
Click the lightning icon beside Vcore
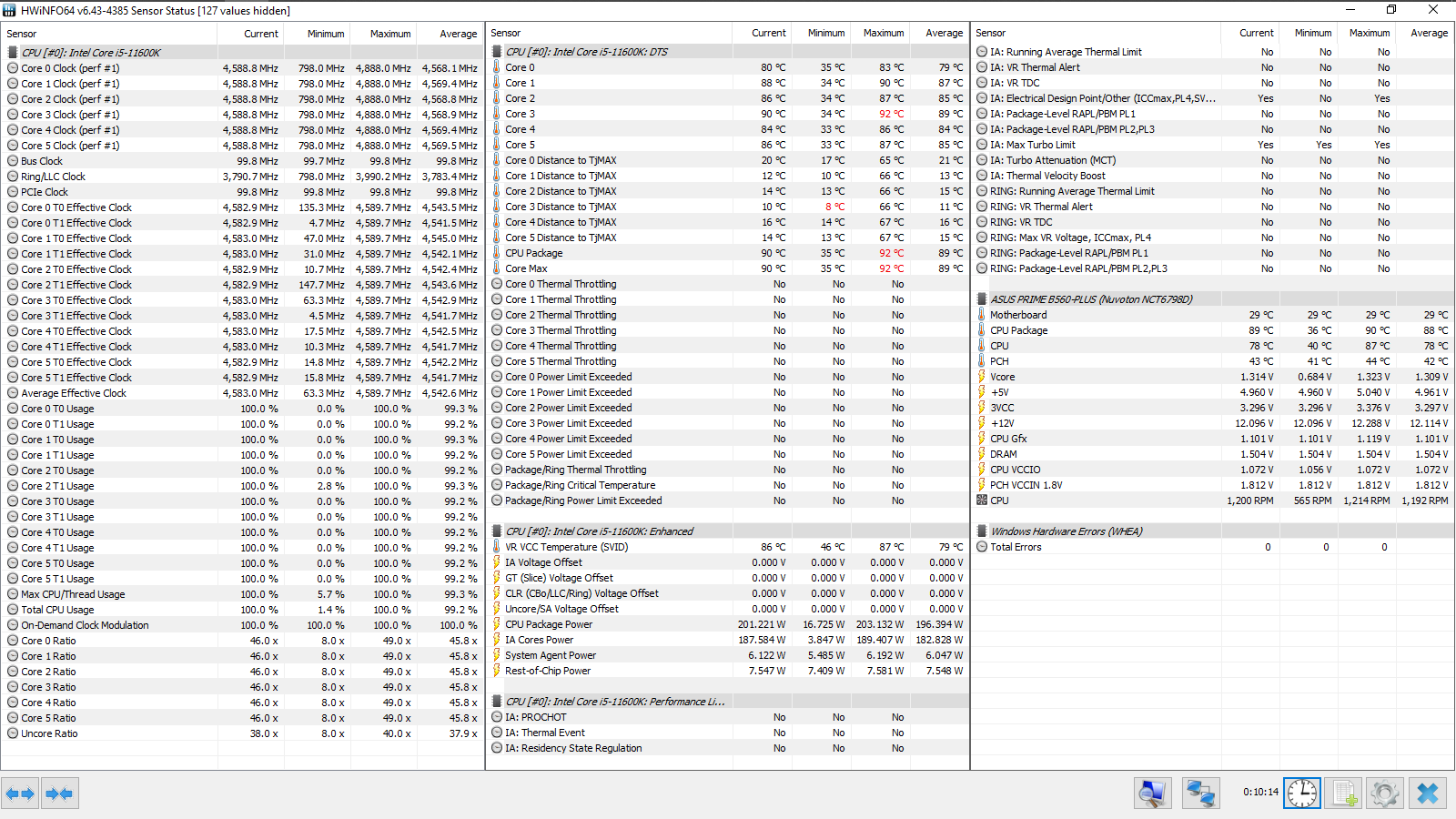(x=982, y=377)
